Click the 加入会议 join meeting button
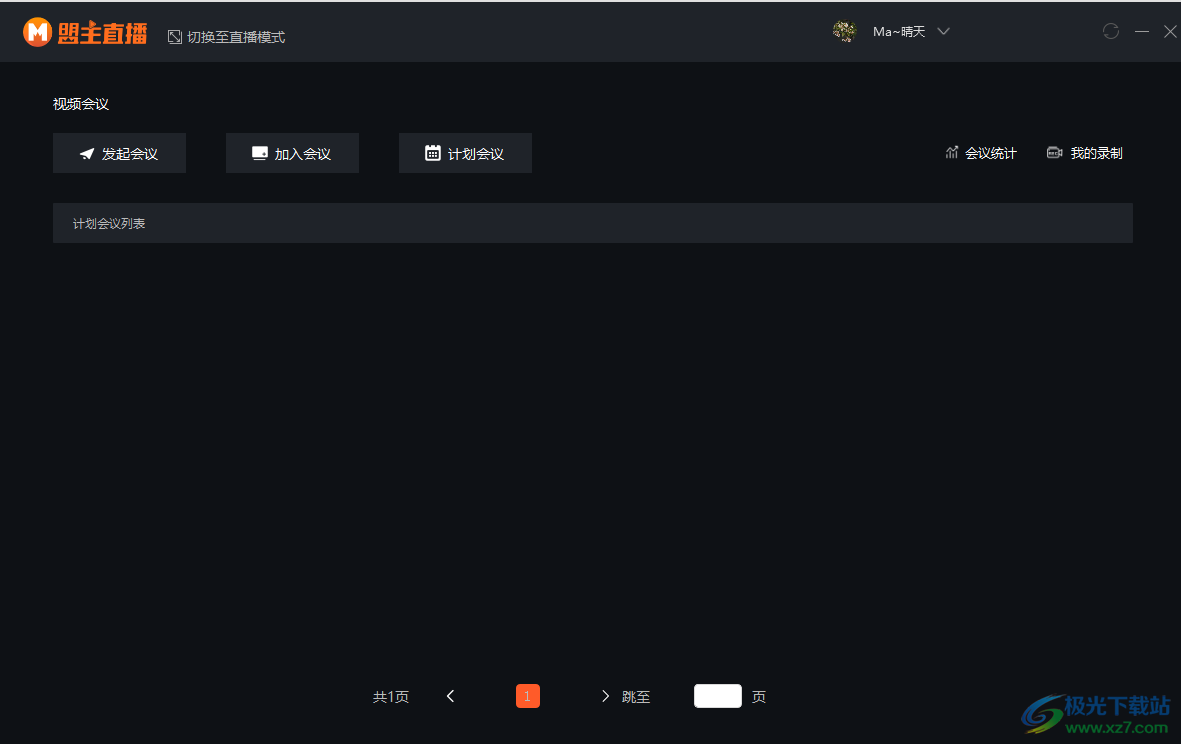Image resolution: width=1181 pixels, height=744 pixels. coord(292,153)
